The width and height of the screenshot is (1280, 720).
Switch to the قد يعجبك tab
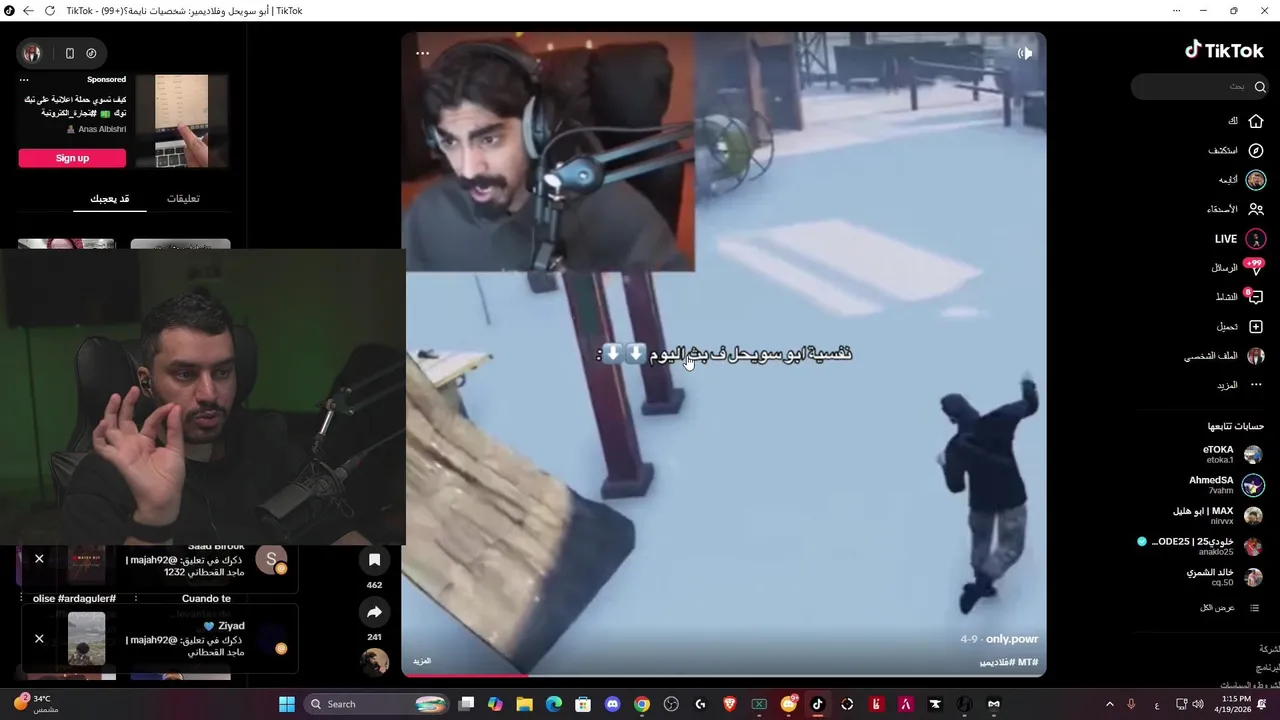coord(110,198)
